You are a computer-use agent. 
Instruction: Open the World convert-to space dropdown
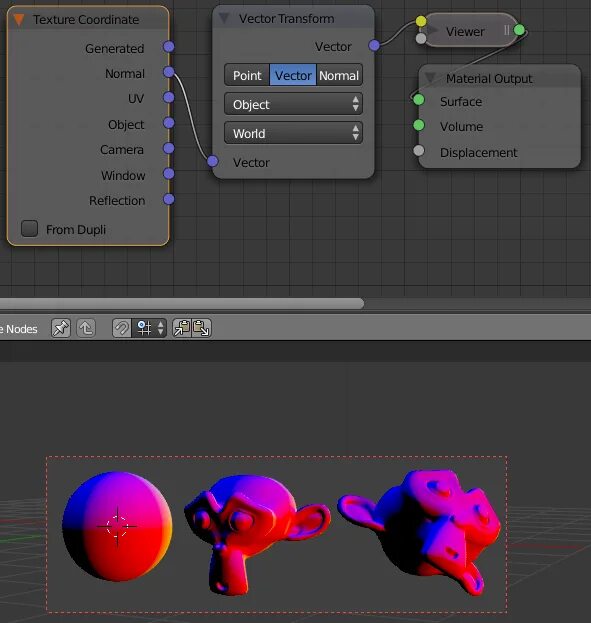(293, 133)
